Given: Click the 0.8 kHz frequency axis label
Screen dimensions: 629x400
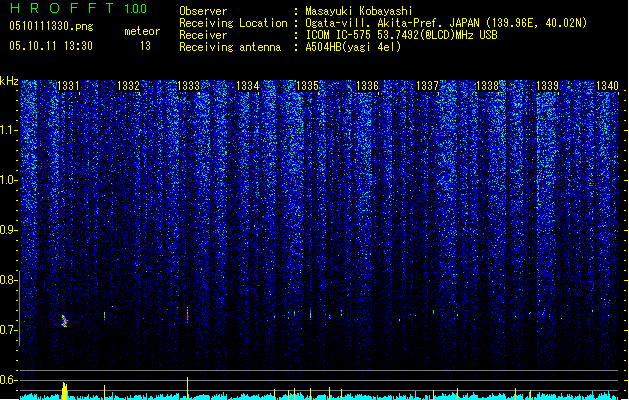Looking at the screenshot, I should pos(7,280).
